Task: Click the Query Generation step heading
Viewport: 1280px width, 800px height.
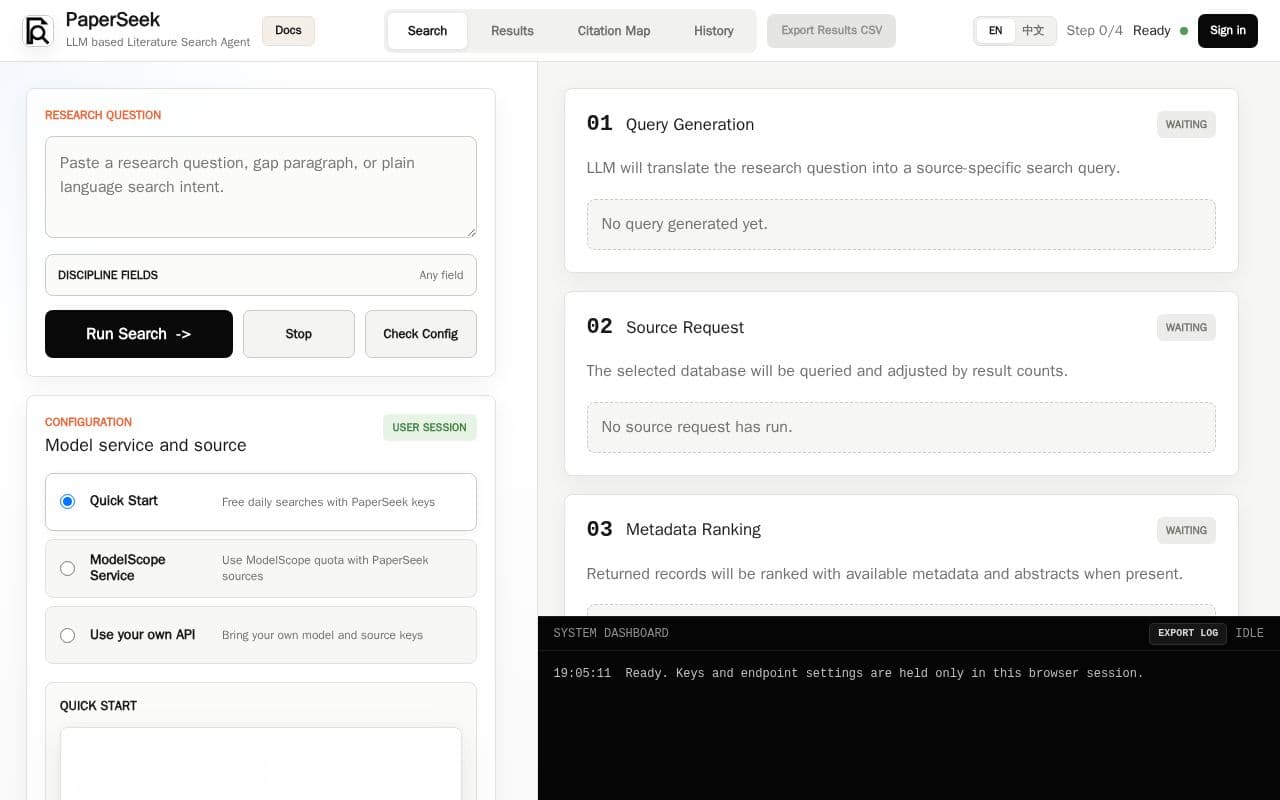Action: pyautogui.click(x=690, y=124)
